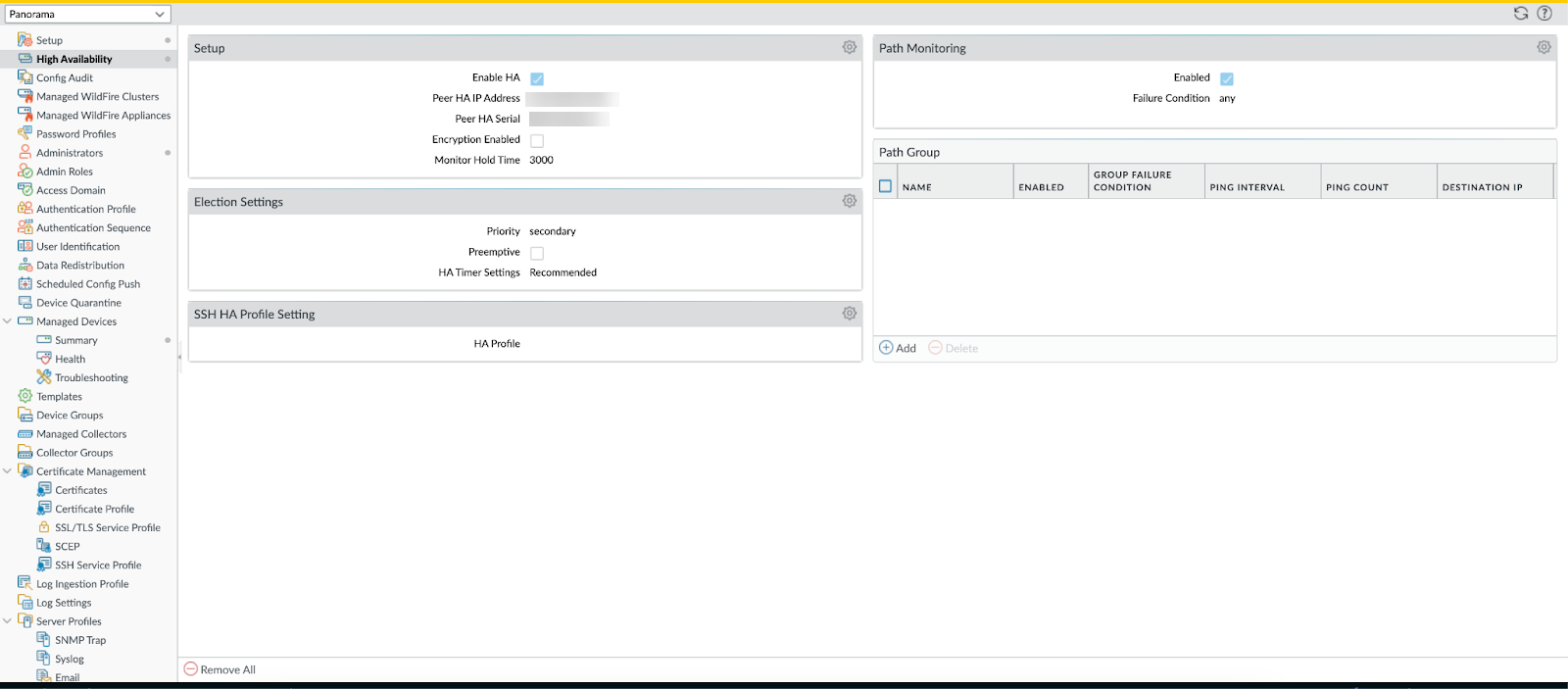Image resolution: width=1568 pixels, height=689 pixels.
Task: Open Managed Collectors page
Action: tap(81, 434)
